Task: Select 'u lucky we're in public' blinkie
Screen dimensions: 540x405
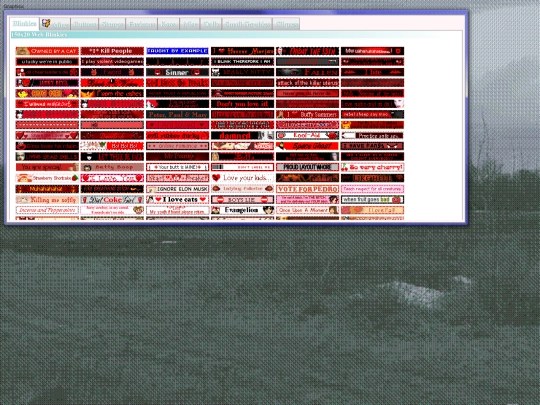Action: point(47,62)
